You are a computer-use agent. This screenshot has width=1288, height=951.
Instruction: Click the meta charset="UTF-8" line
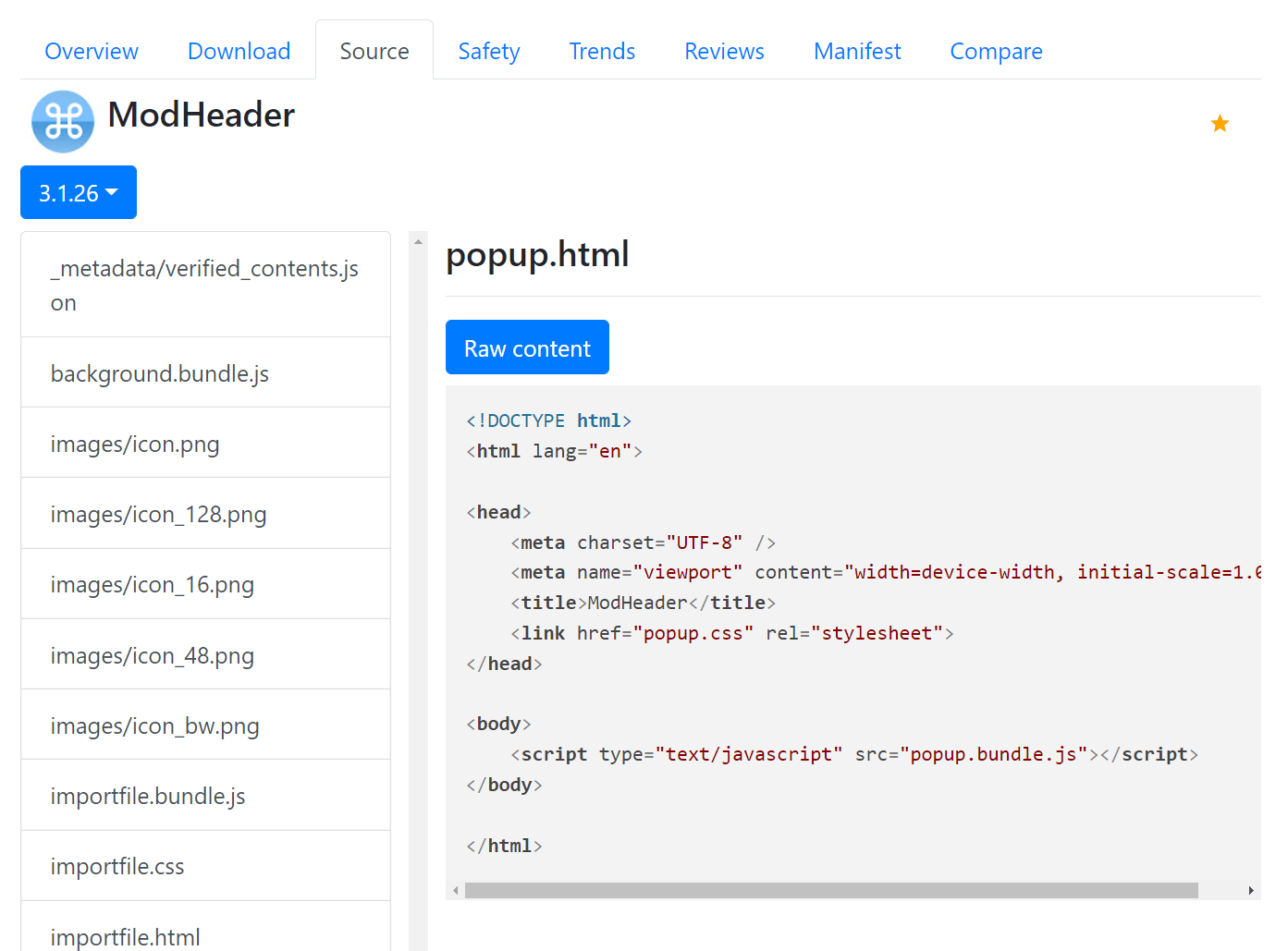click(x=644, y=543)
